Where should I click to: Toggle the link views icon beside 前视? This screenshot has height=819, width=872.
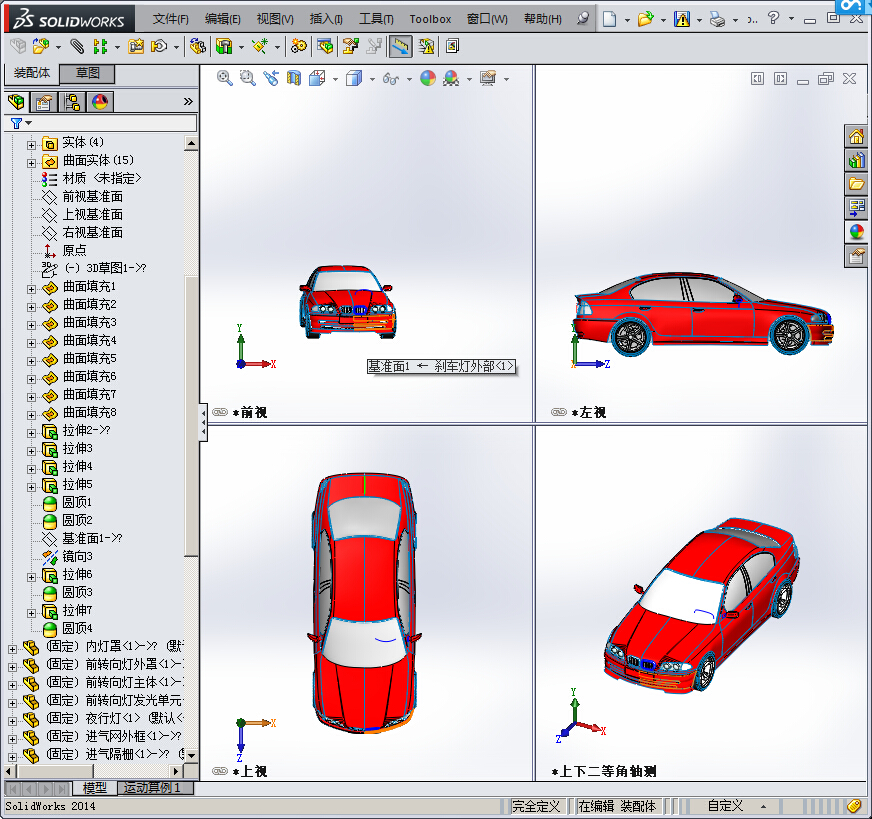(220, 412)
